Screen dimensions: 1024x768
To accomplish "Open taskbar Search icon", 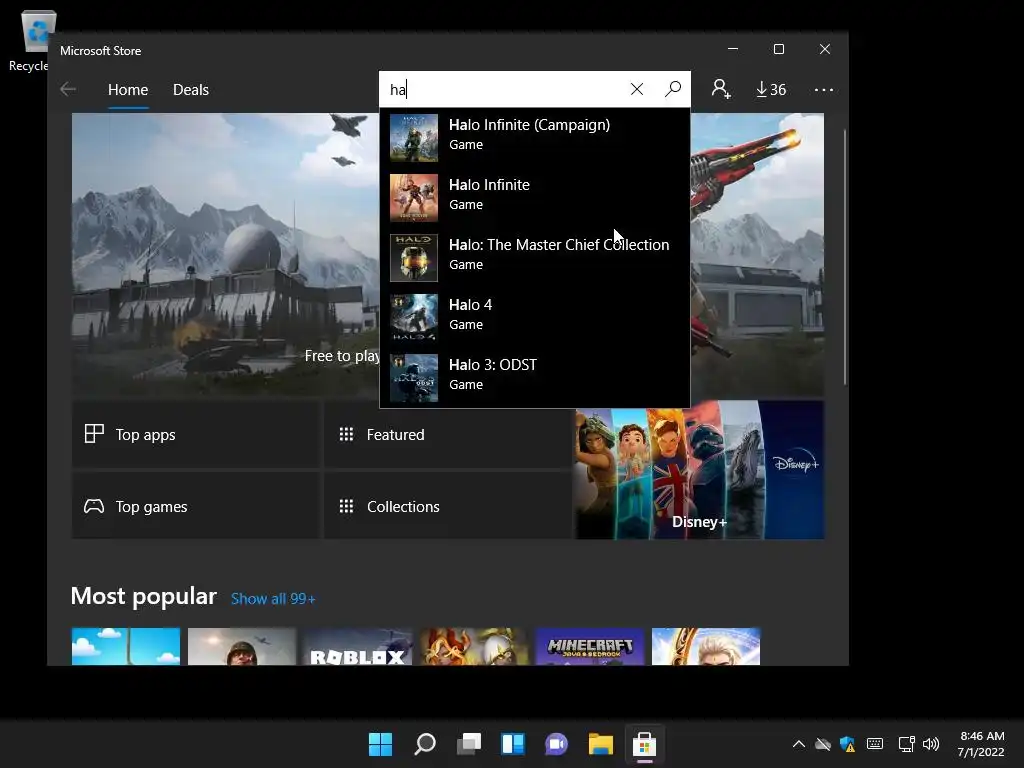I will (424, 744).
